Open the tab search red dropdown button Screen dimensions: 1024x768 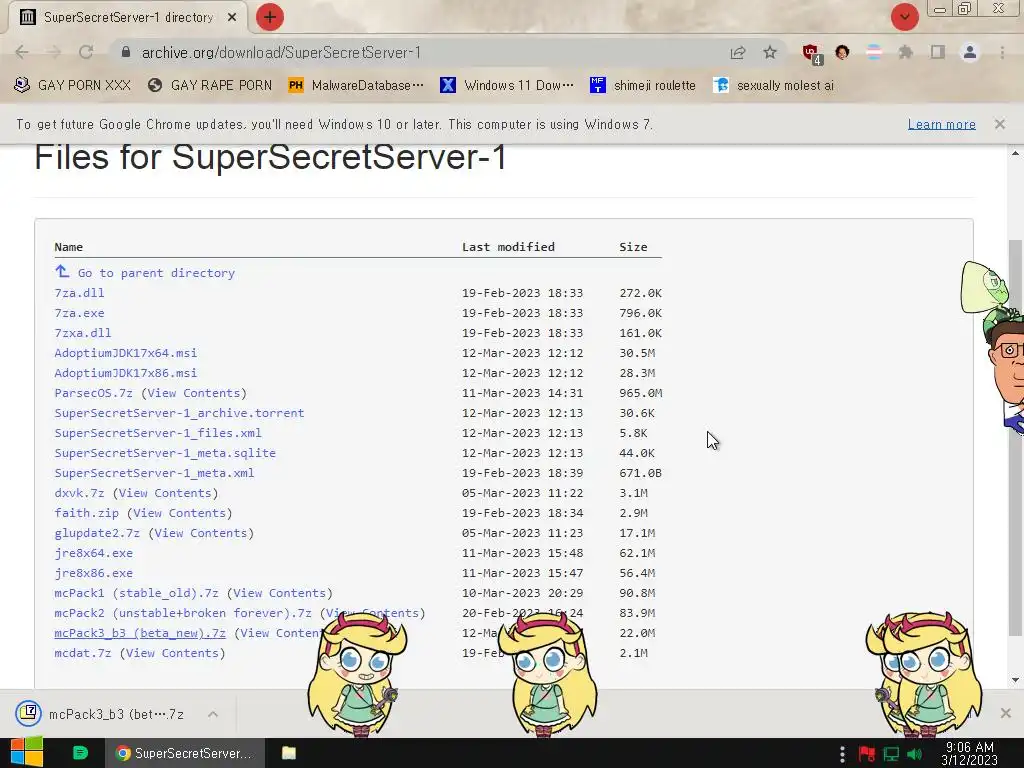pos(904,17)
